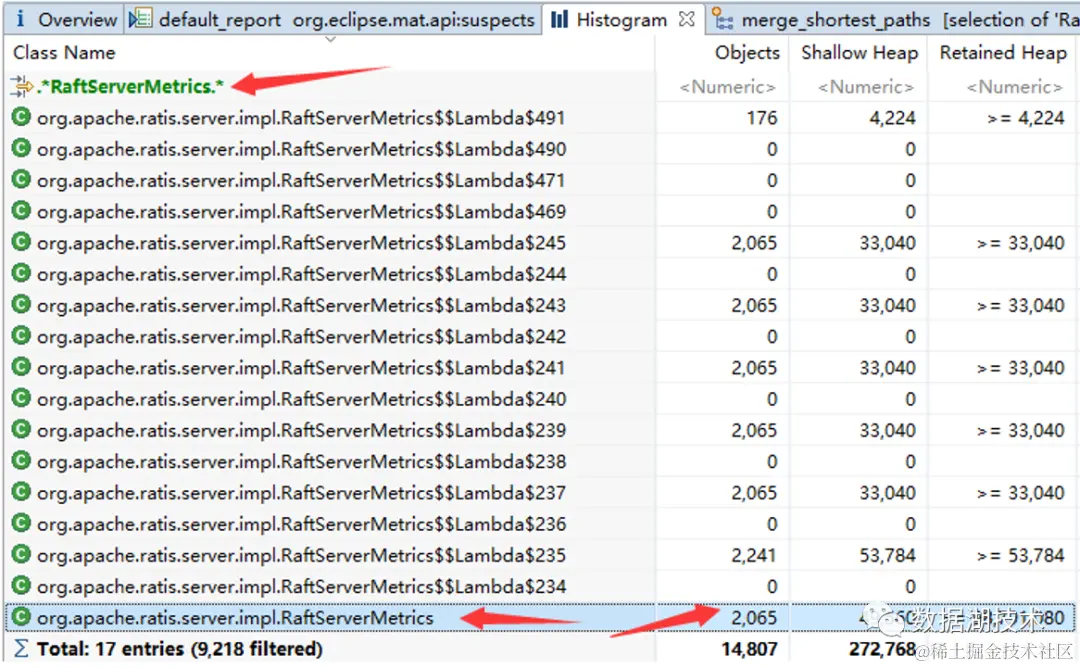Click class icon of Lambda$234 row

[21, 585]
